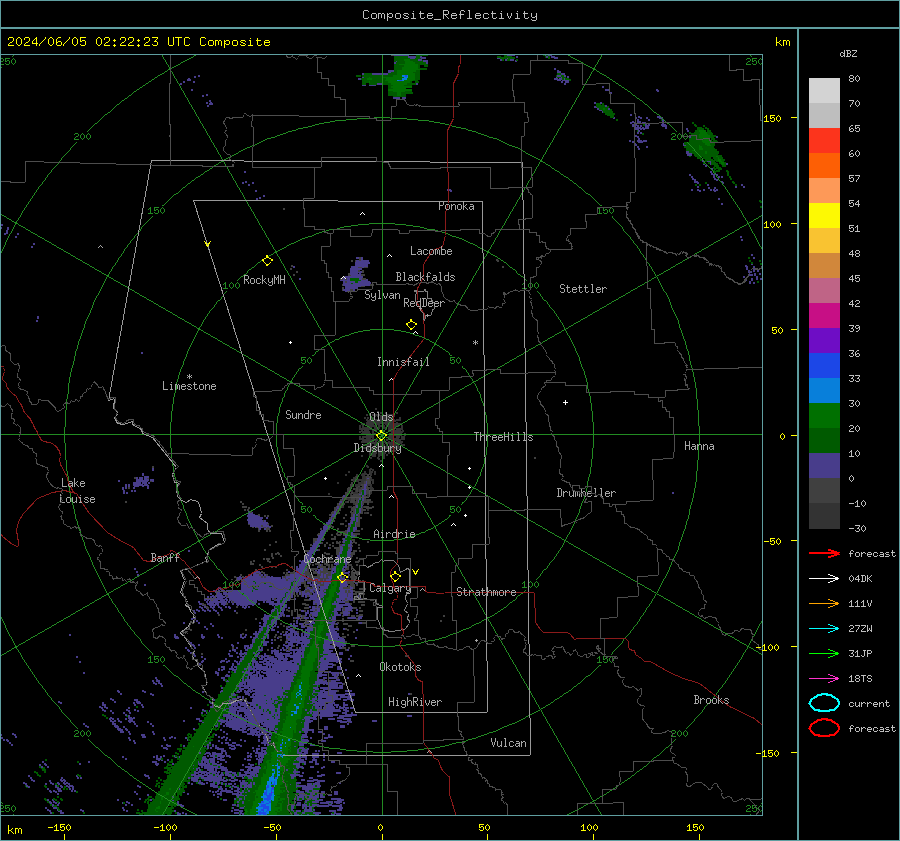Click the yellow diamond marker near Cochrane
900x841 pixels.
tap(343, 577)
